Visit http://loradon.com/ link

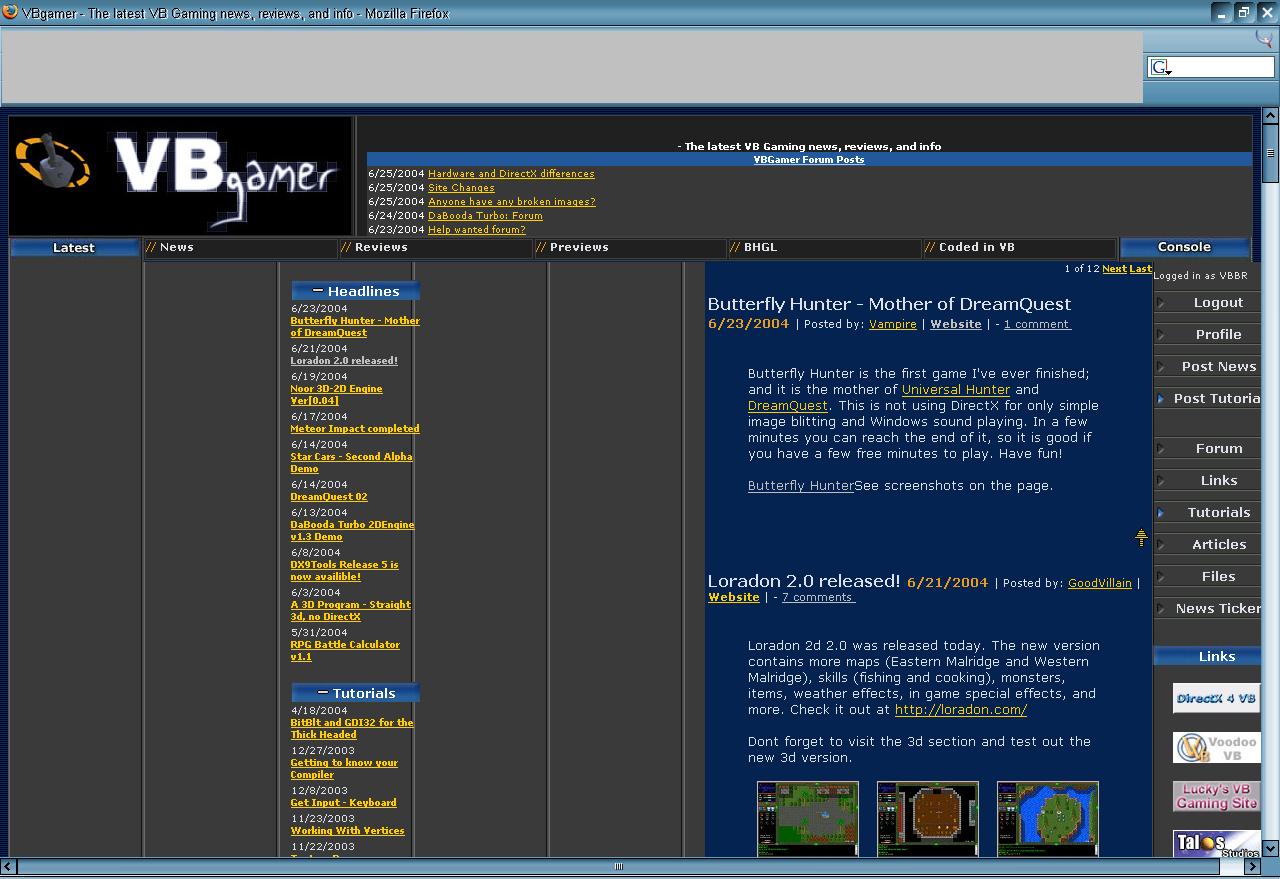tap(961, 710)
